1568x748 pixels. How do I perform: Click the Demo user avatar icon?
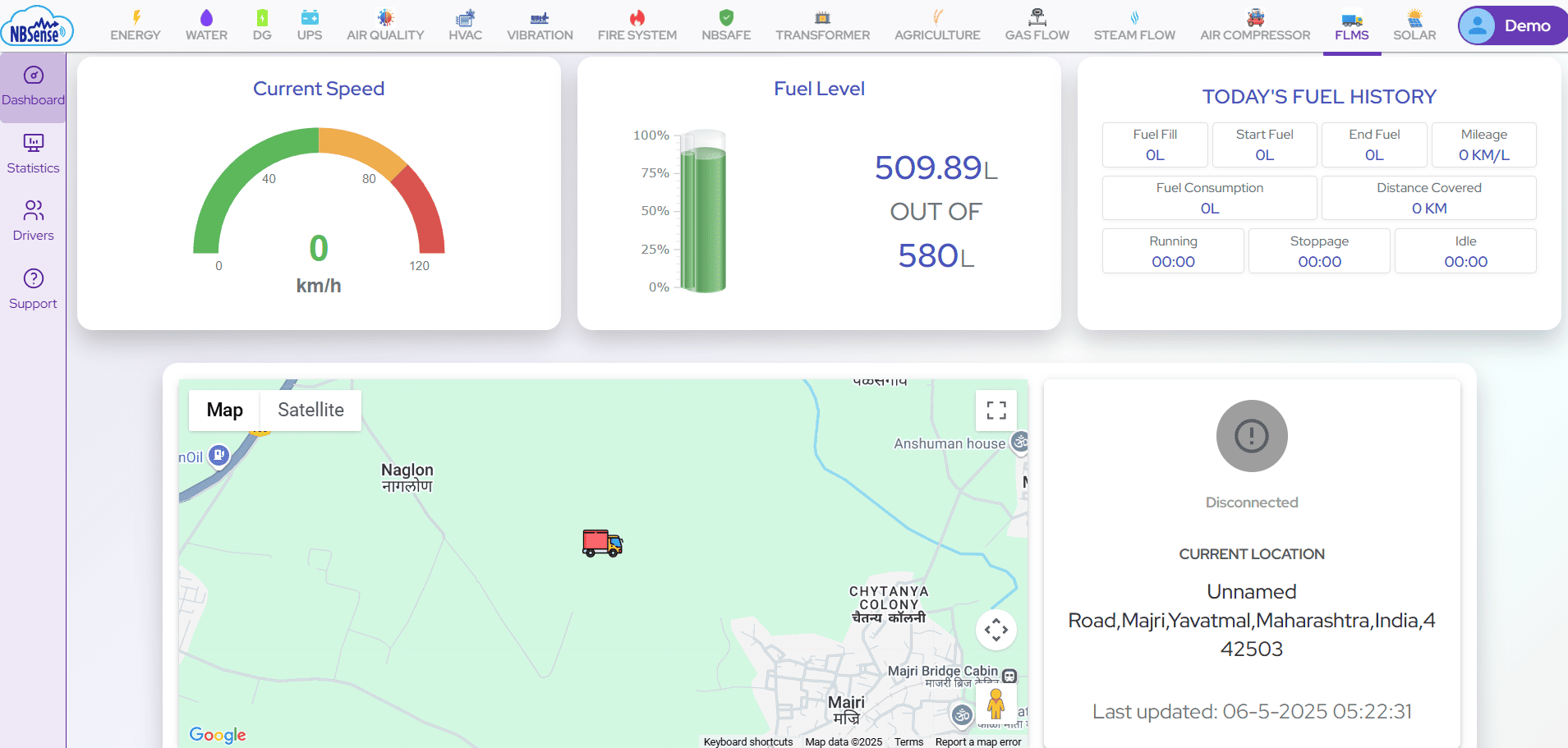coord(1477,25)
